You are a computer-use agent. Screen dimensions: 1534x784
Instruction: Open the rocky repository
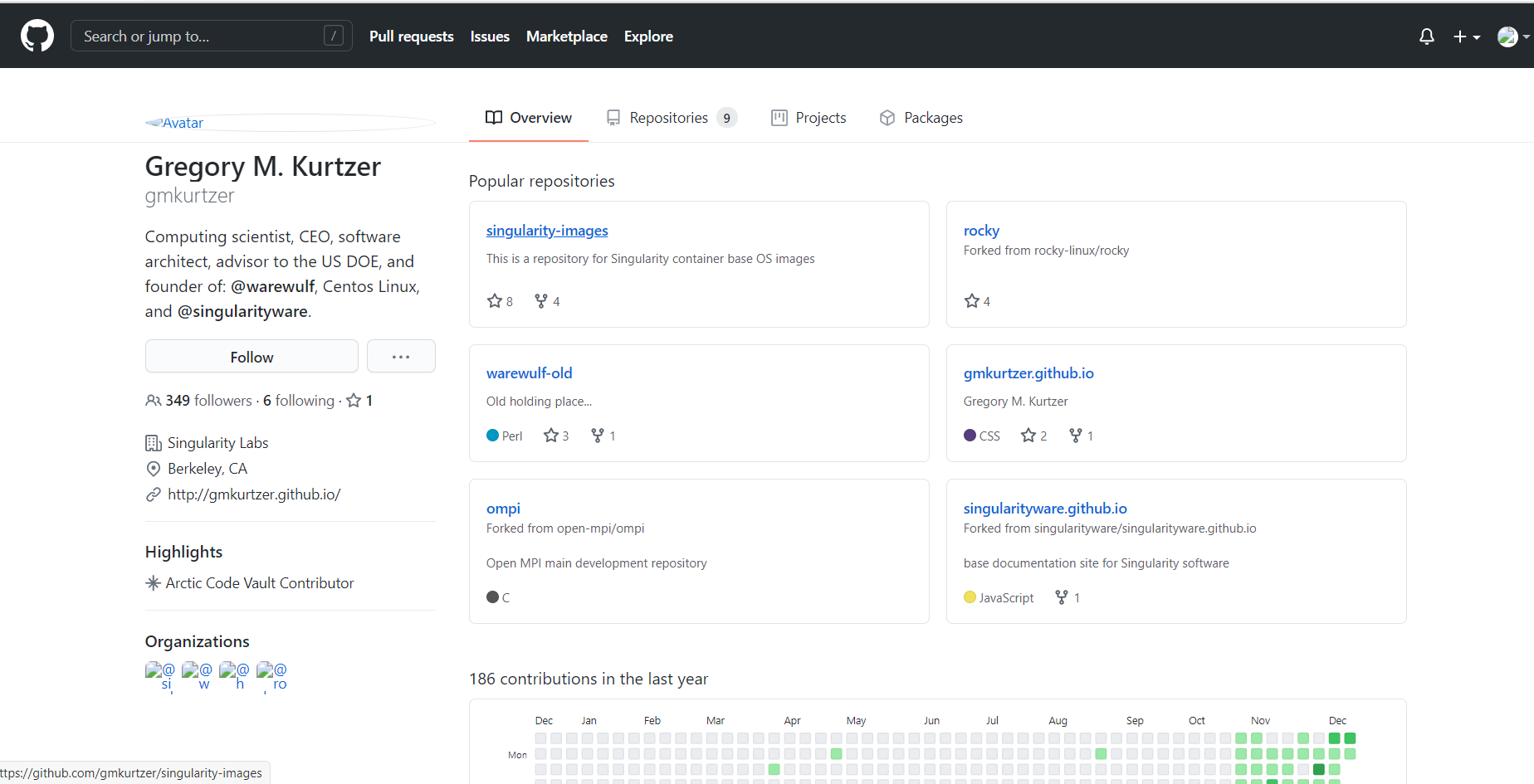[981, 231]
